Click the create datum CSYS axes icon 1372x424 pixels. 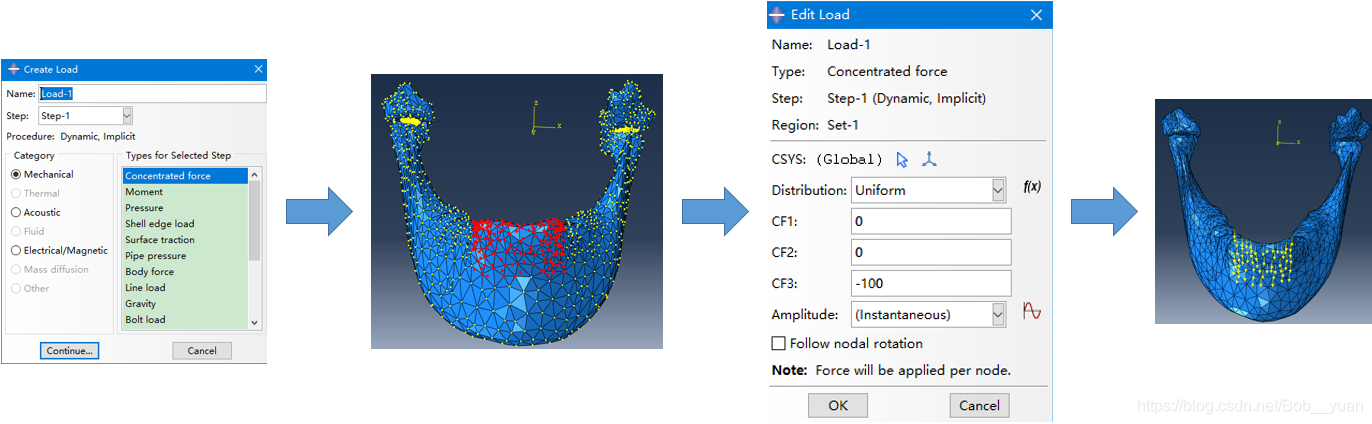(929, 159)
